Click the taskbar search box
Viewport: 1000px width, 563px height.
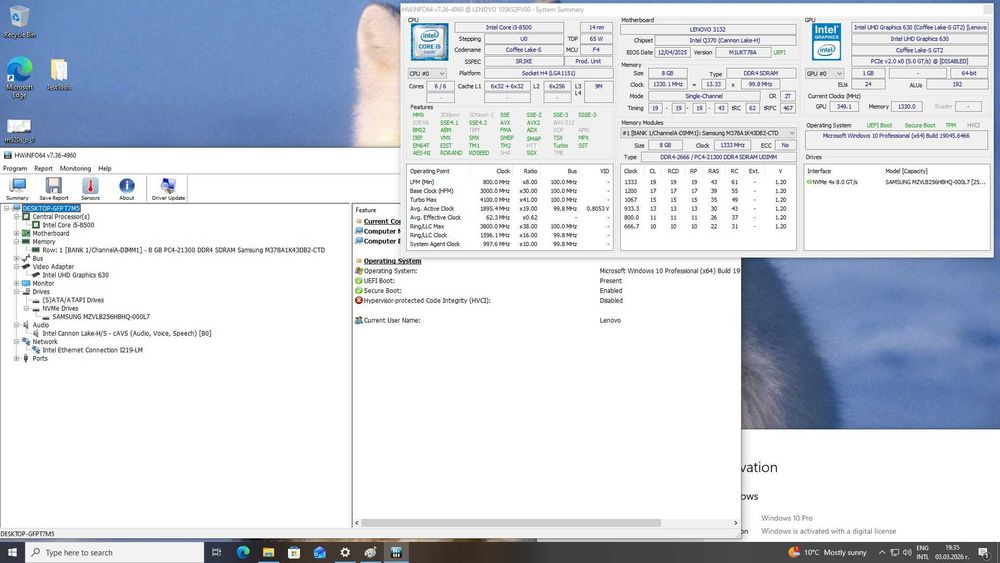(115, 552)
